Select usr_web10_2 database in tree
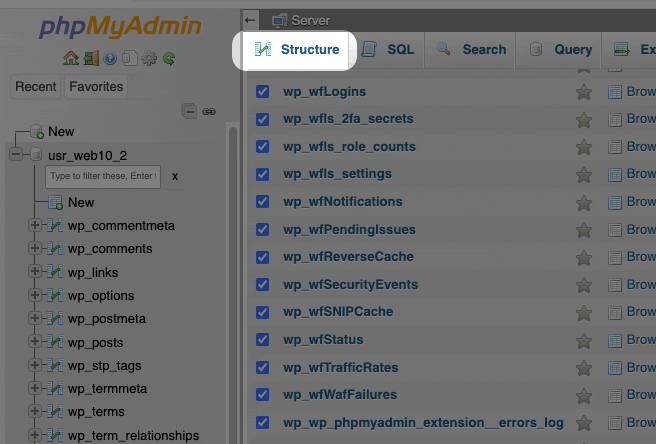This screenshot has height=444, width=656. coord(87,156)
